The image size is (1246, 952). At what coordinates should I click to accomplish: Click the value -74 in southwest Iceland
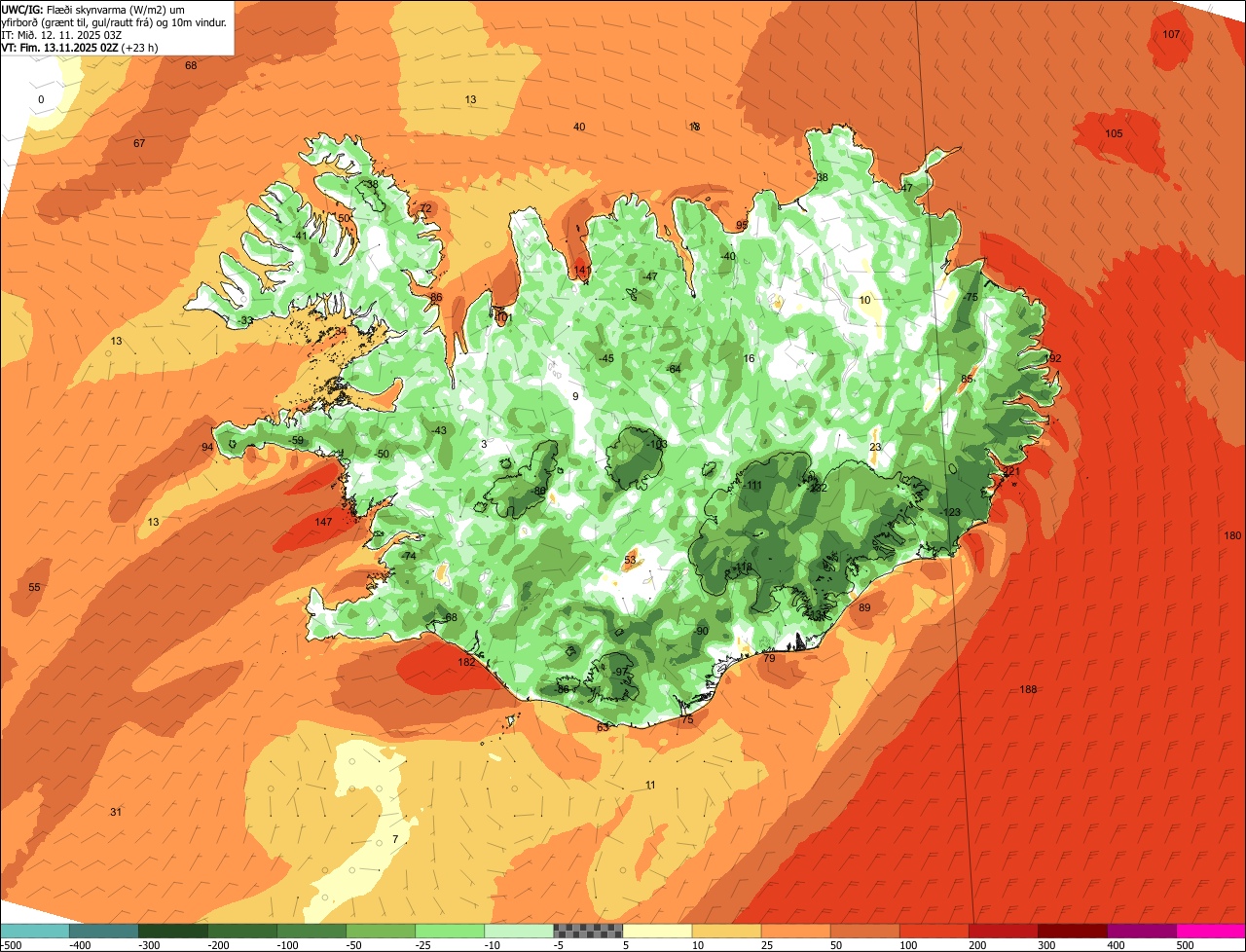coord(408,555)
